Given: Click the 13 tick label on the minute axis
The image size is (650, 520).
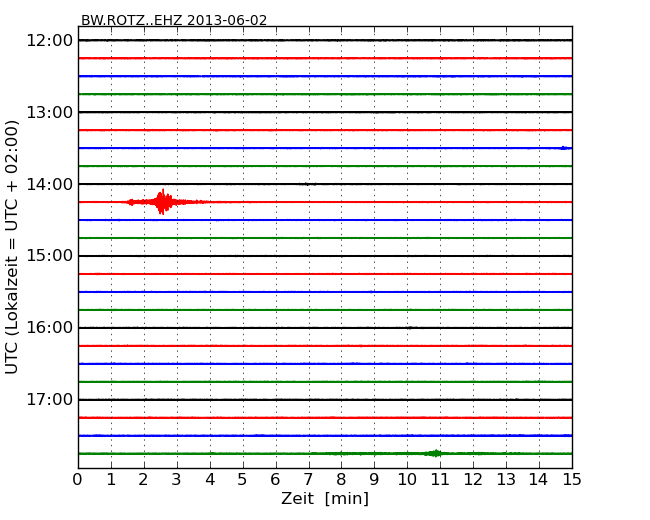Looking at the screenshot, I should (506, 480).
